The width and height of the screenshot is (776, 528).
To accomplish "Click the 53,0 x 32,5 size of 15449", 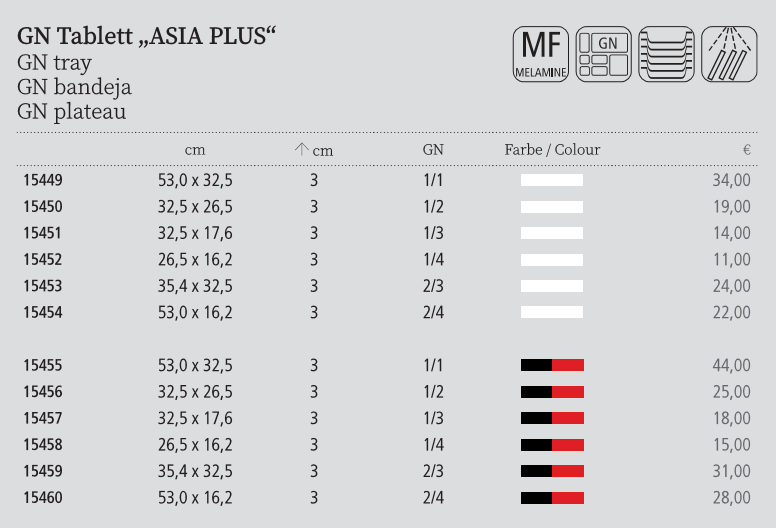I will click(195, 181).
